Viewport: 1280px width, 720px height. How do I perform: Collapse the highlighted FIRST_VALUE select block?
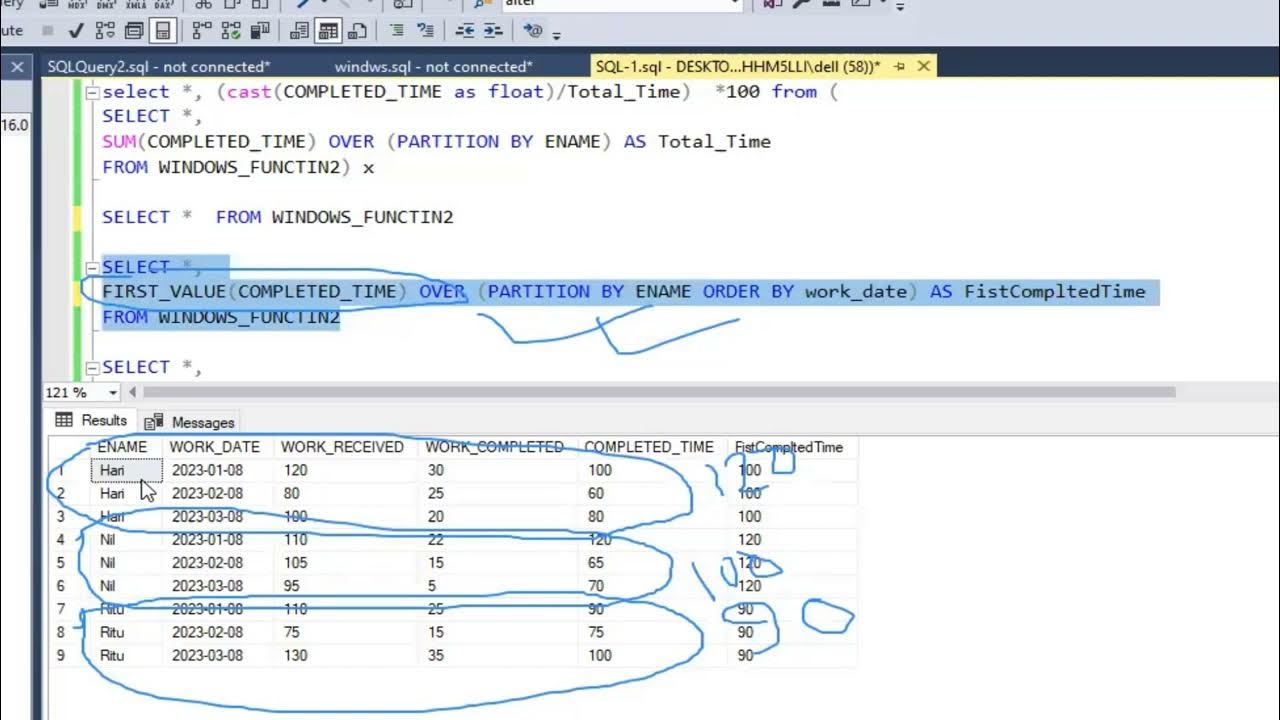point(92,267)
